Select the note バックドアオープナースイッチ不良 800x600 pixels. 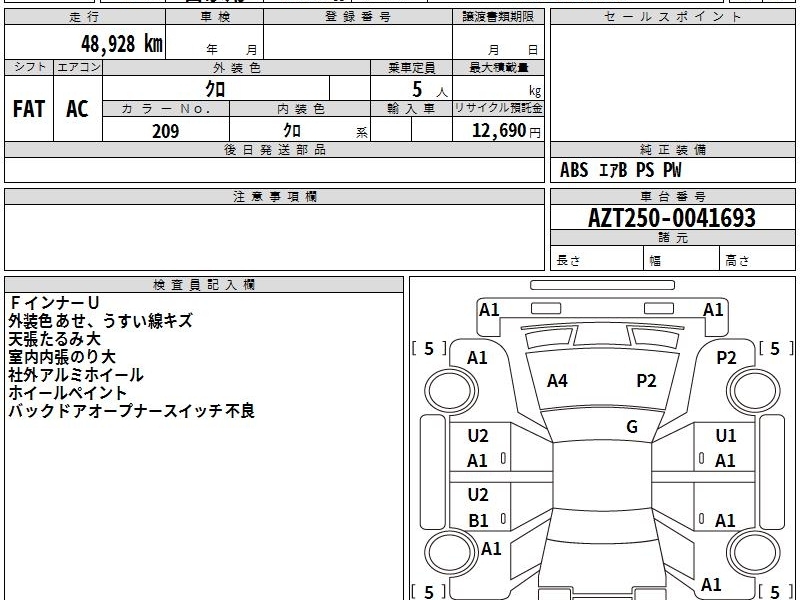[x=131, y=411]
